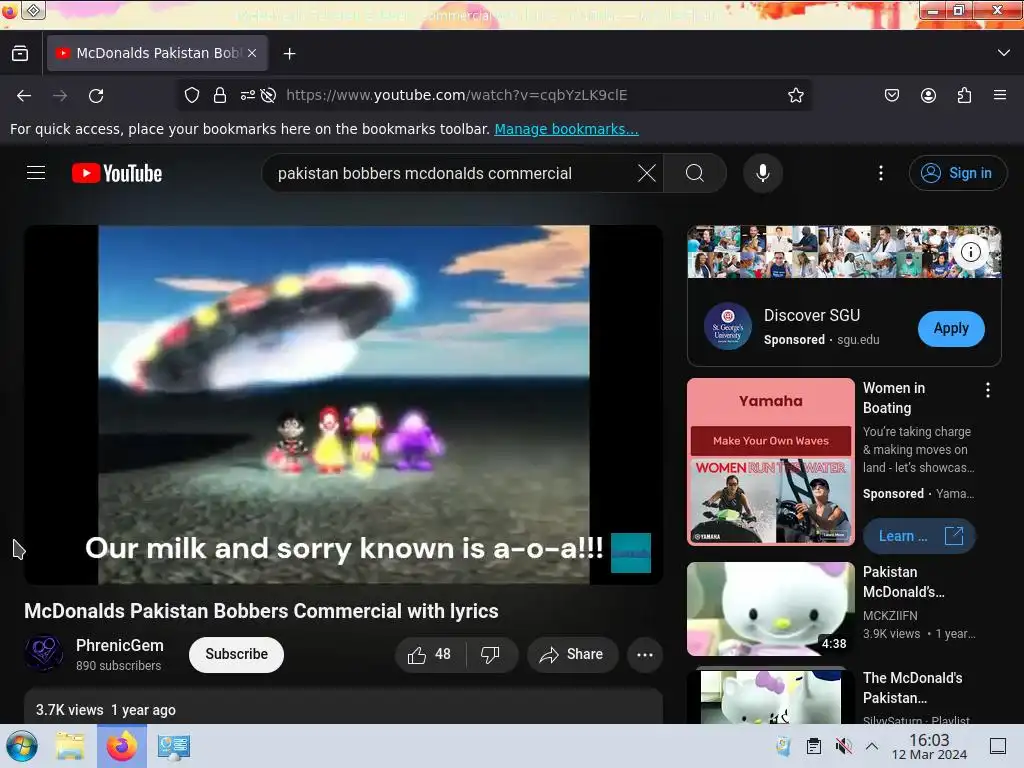Click the Sign in button

957,173
